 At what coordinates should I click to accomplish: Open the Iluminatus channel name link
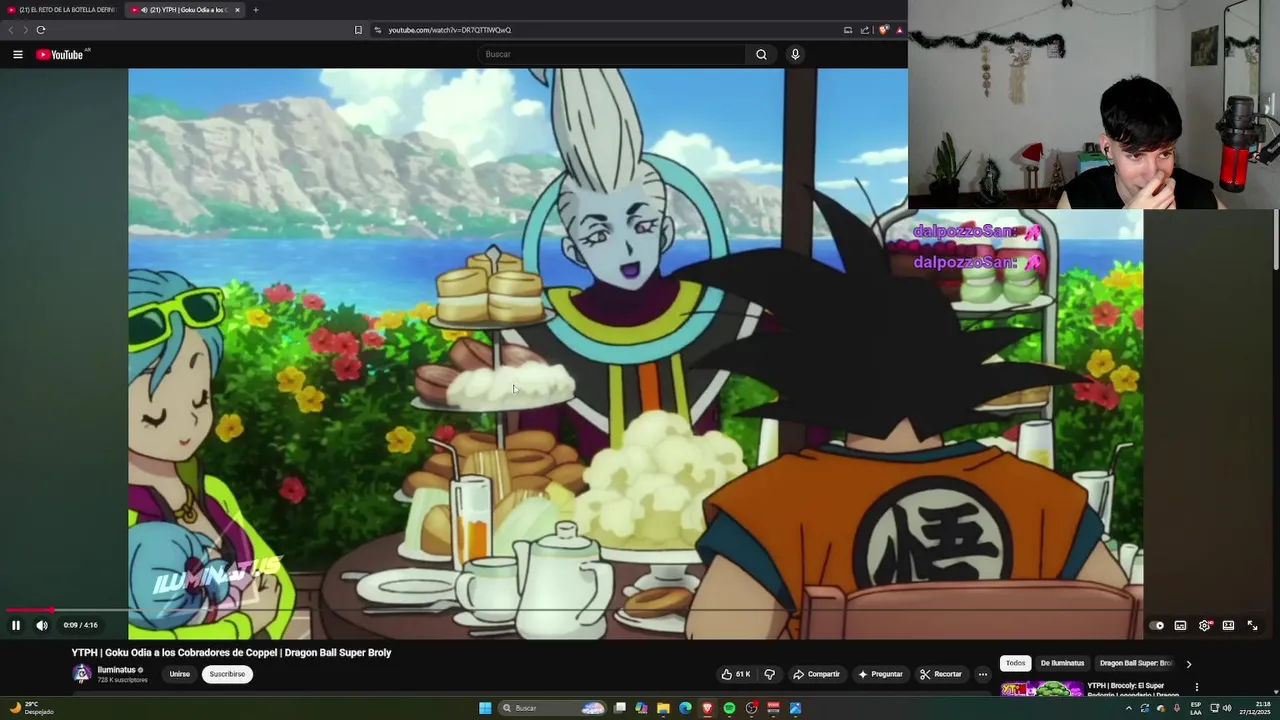click(x=116, y=670)
